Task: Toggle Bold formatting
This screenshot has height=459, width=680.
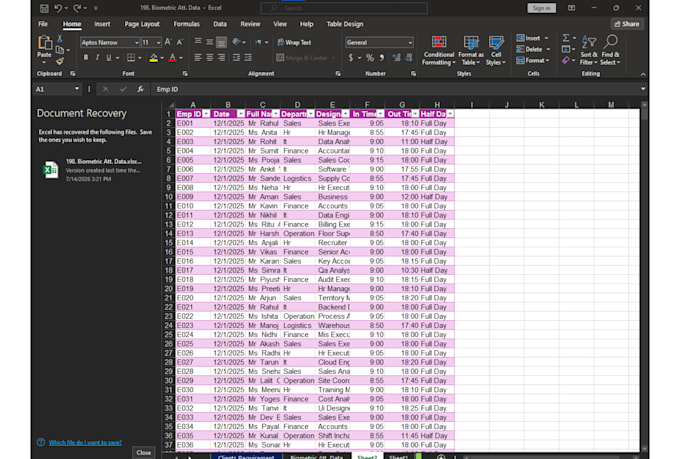Action: (86, 57)
